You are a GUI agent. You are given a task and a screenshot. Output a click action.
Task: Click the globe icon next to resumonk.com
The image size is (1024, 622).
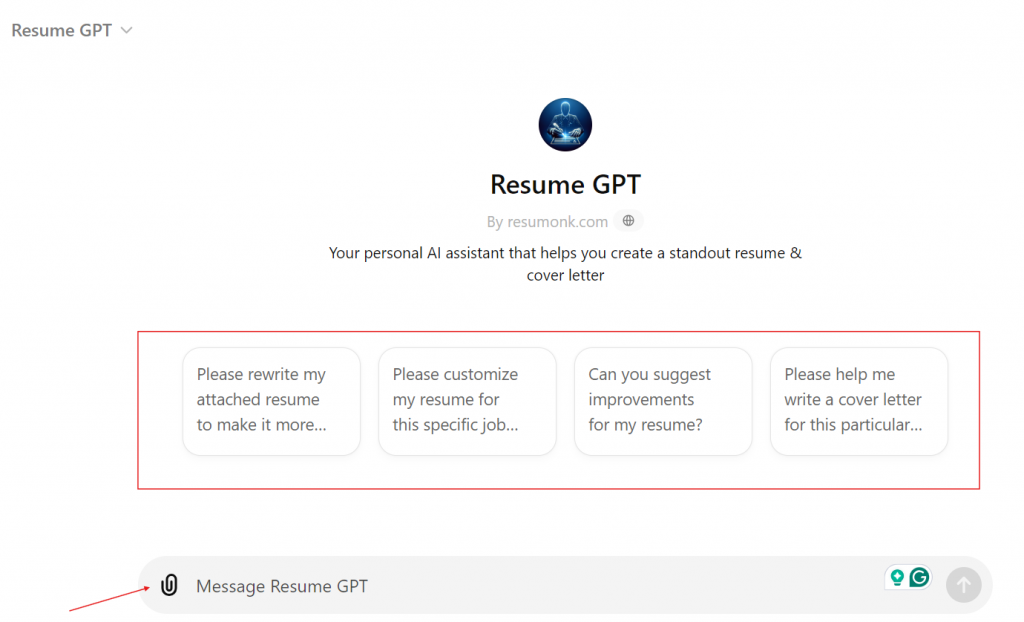pyautogui.click(x=628, y=221)
